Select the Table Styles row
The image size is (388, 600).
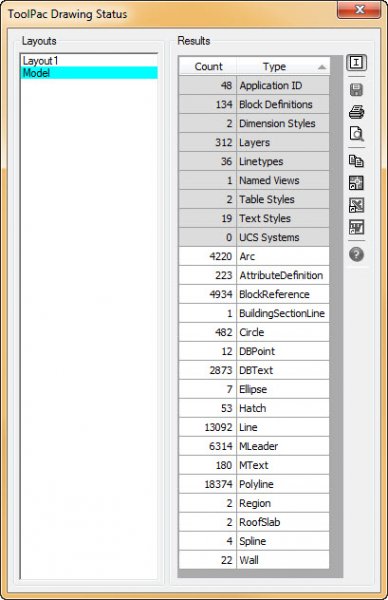click(x=254, y=199)
